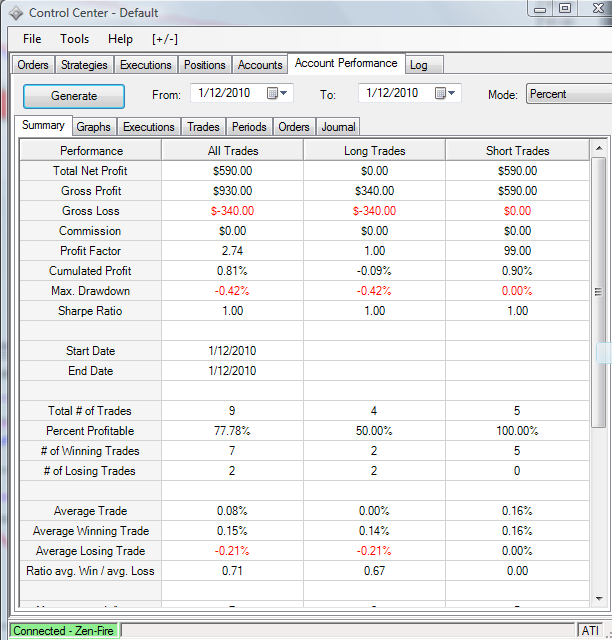Open the Tools menu

tap(74, 39)
